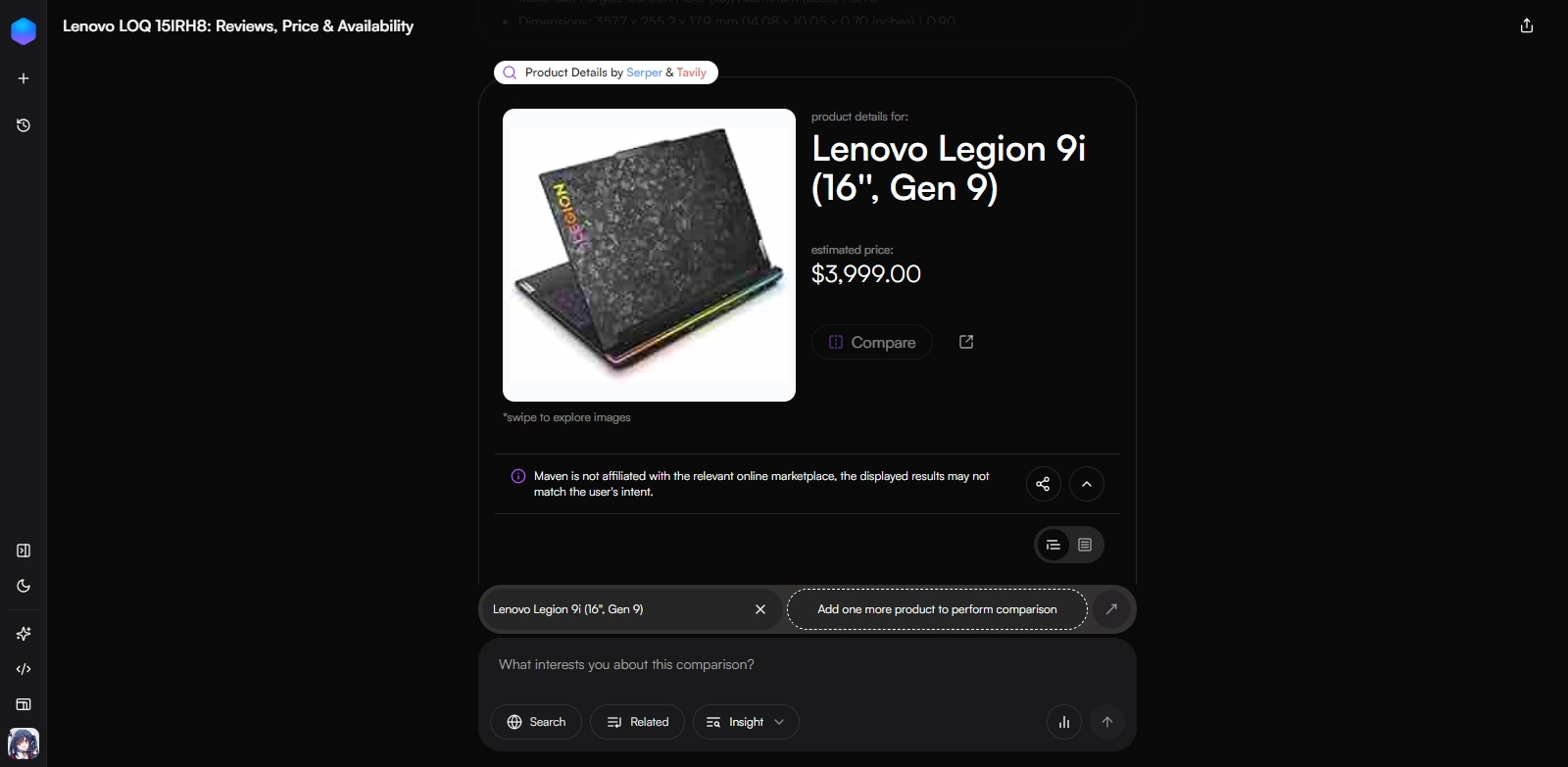Image resolution: width=1568 pixels, height=767 pixels.
Task: Share the product details result
Action: click(x=1043, y=484)
